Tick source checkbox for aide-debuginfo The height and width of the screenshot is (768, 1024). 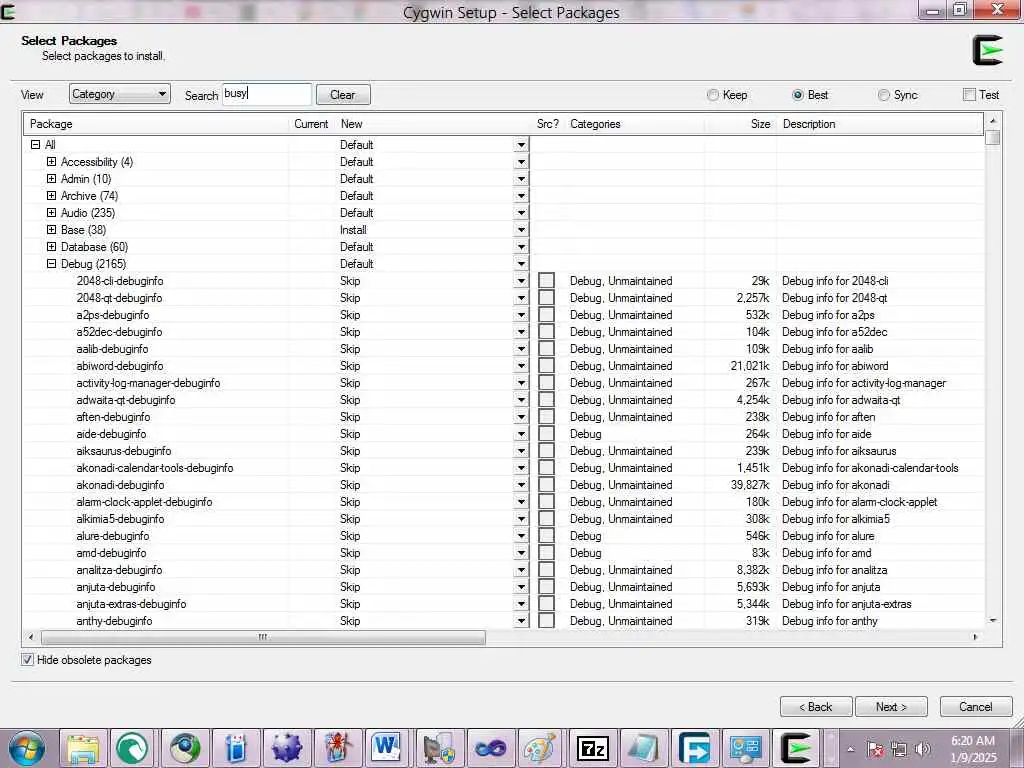point(547,434)
